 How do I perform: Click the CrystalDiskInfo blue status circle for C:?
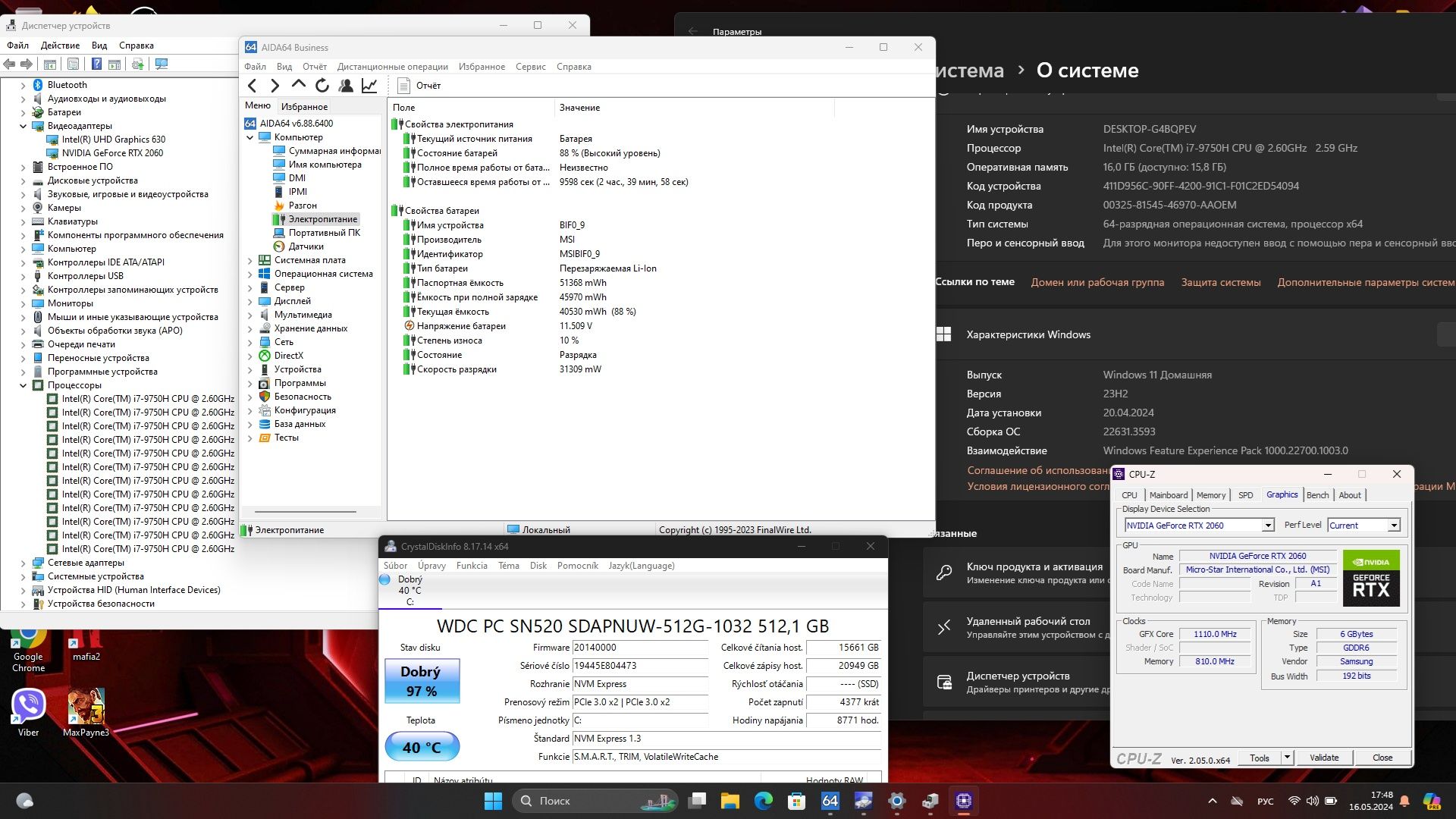[x=384, y=580]
